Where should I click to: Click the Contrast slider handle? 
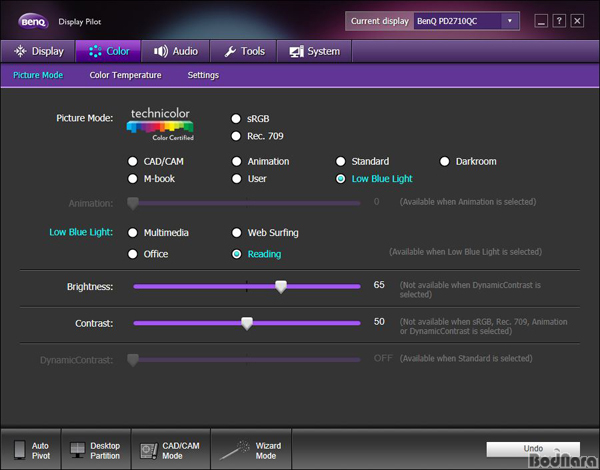(x=247, y=323)
